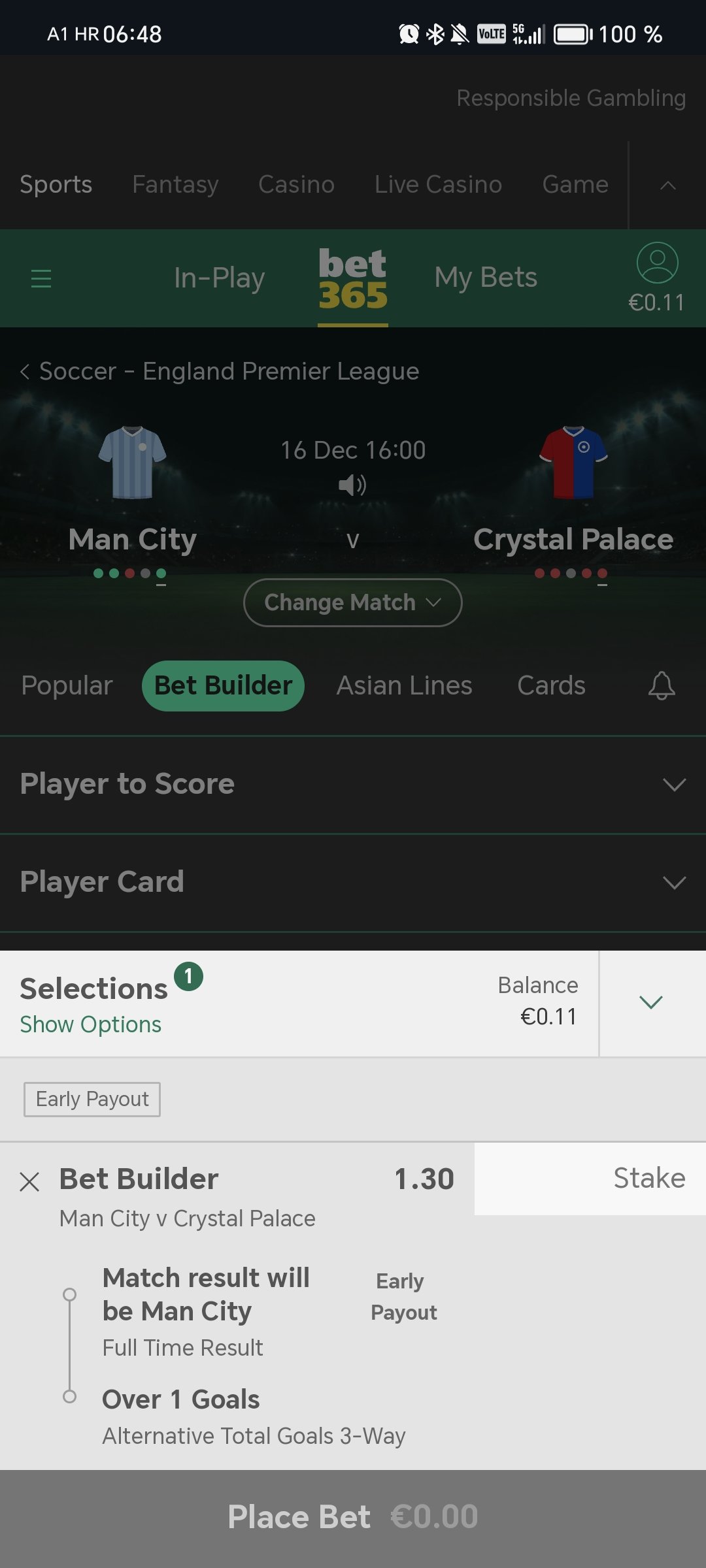Expand the Player Card section

(x=353, y=883)
